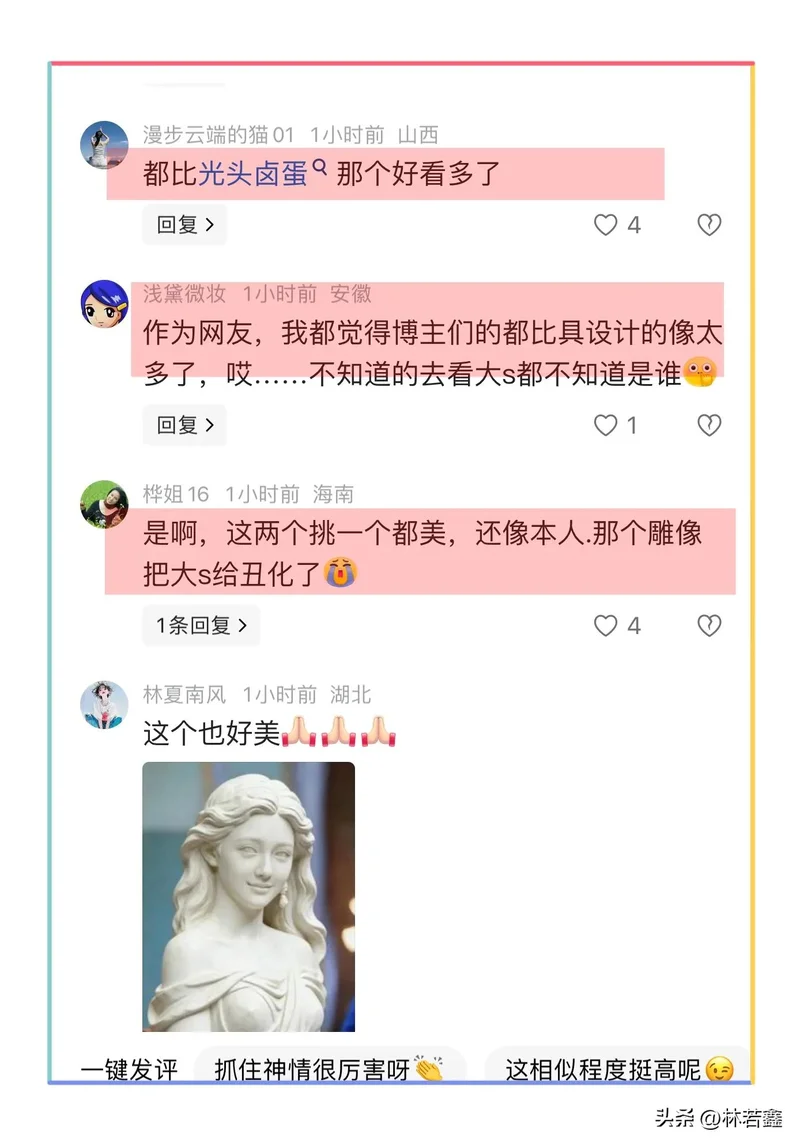Open the white statue image thumbnail
The height and width of the screenshot is (1146, 800).
click(248, 897)
